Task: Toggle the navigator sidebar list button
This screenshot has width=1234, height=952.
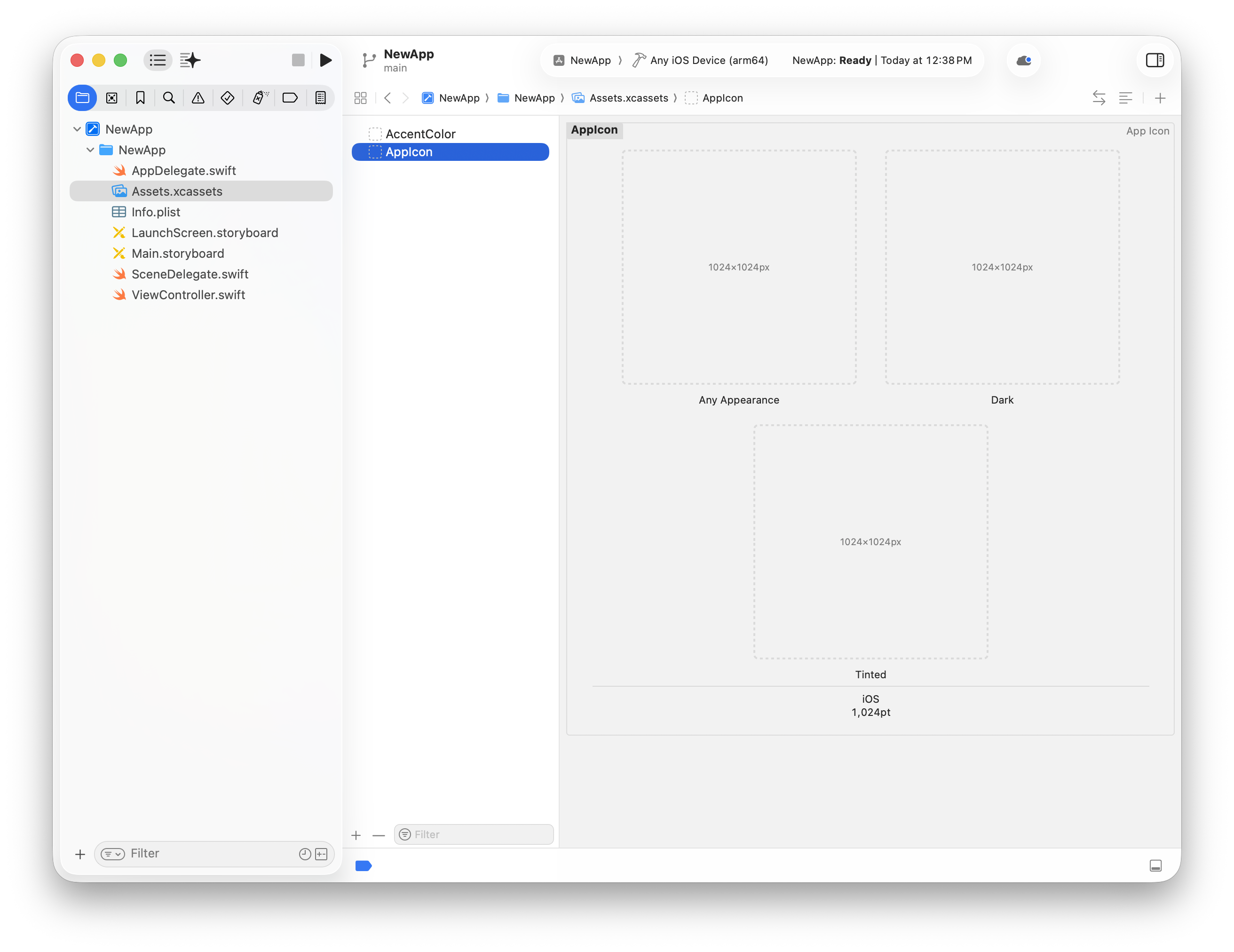Action: click(158, 60)
